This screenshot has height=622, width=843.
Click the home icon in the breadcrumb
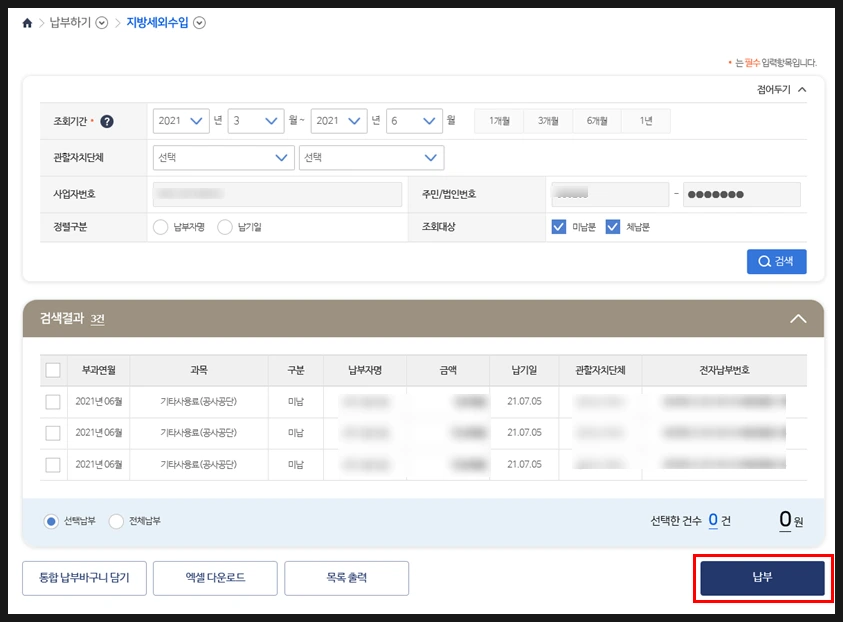click(27, 22)
